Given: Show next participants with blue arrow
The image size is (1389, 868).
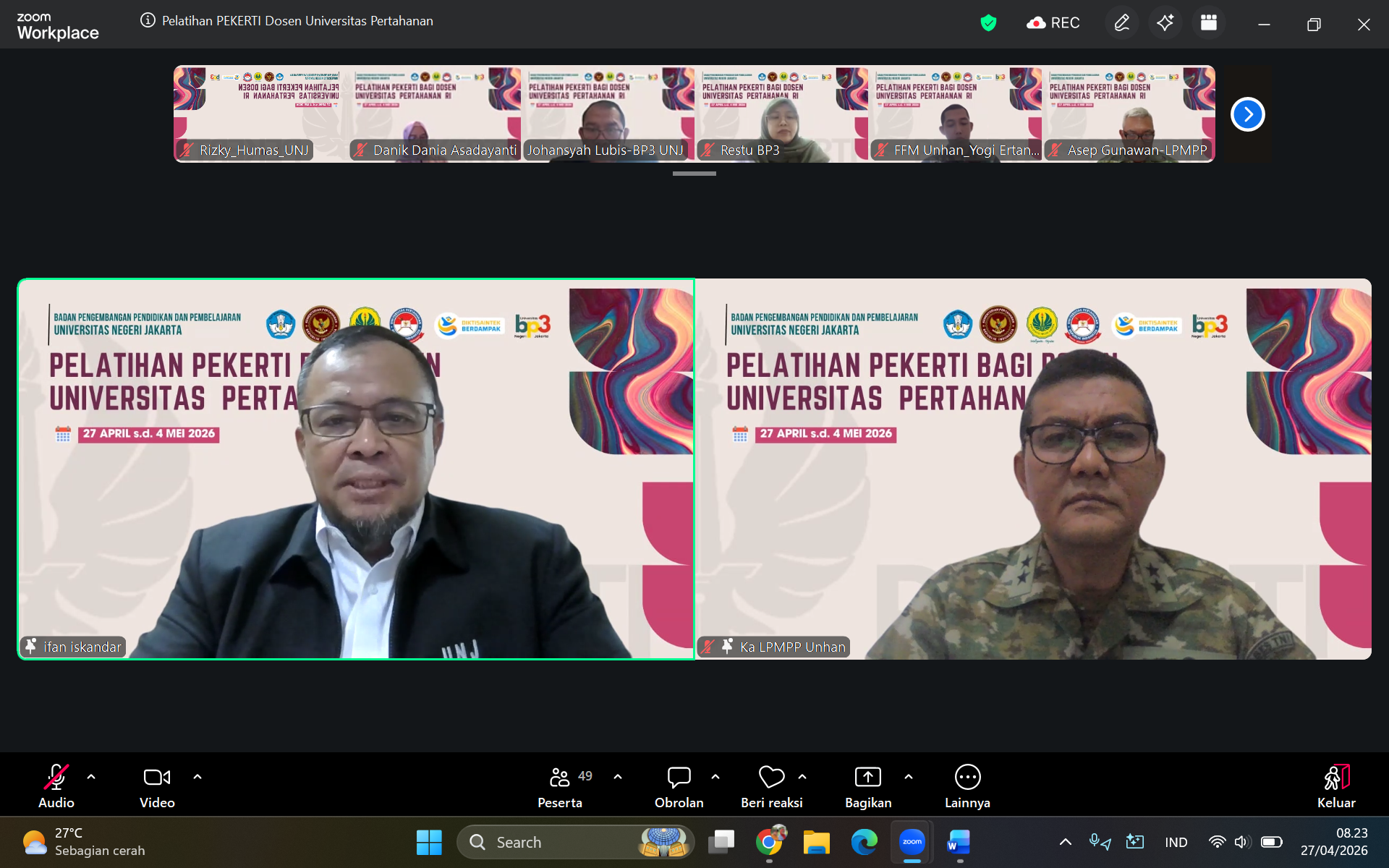Looking at the screenshot, I should [x=1247, y=114].
